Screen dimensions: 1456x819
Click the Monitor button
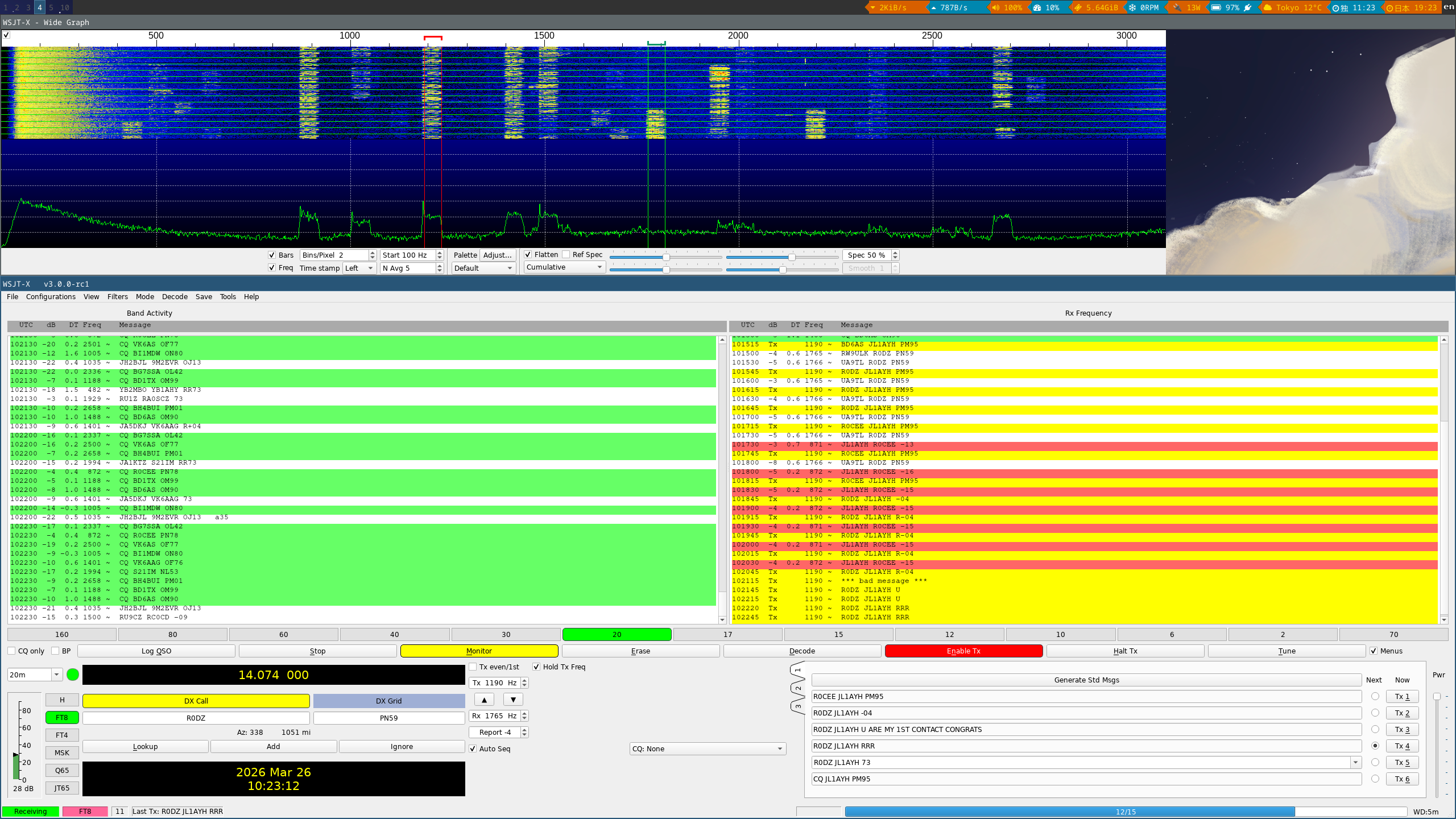pos(479,651)
